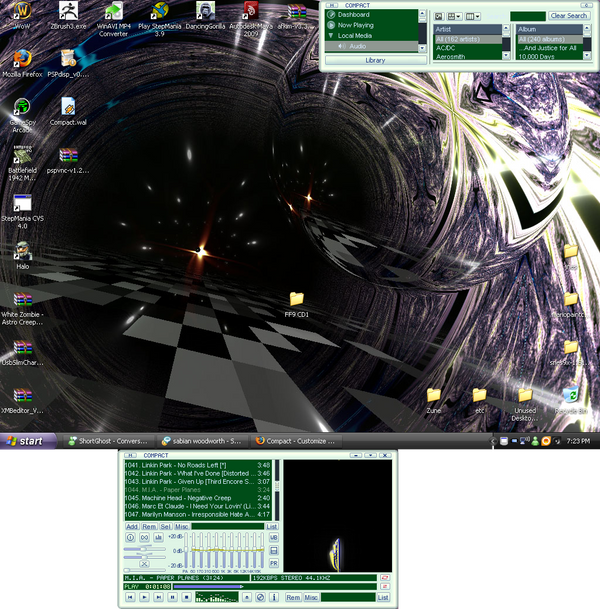The height and width of the screenshot is (609, 600).
Task: Open the ZBrush3.exe desktop shortcut
Action: [69, 12]
